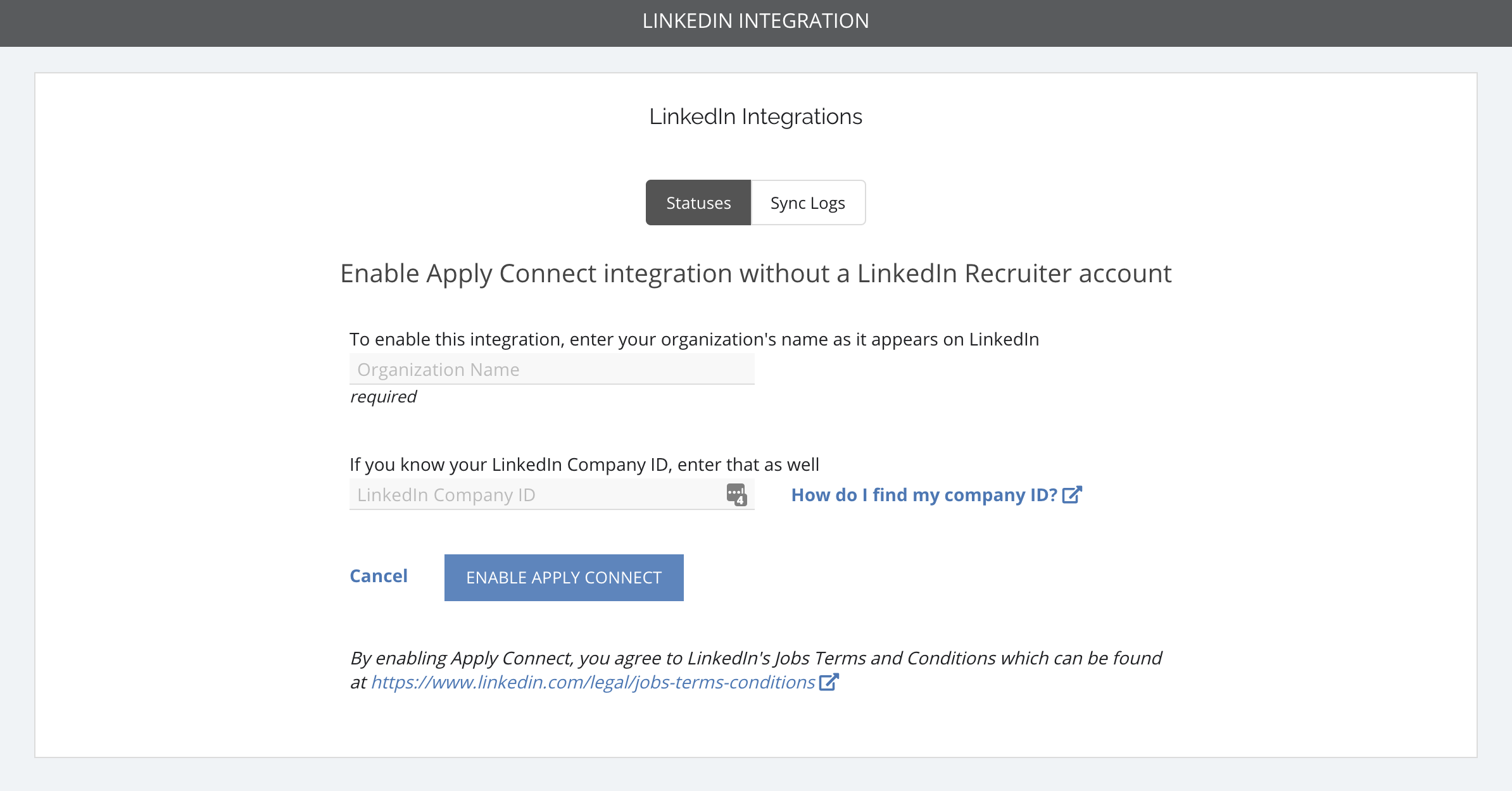Click the 'Enable Apply Connect integration' section heading
This screenshot has width=1512, height=791.
(x=756, y=274)
